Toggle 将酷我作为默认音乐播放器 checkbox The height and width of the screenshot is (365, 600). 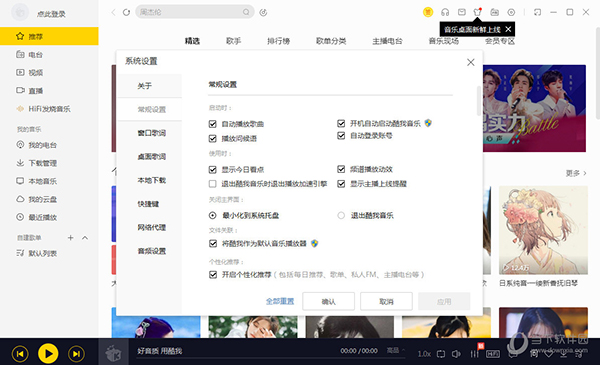coord(213,243)
